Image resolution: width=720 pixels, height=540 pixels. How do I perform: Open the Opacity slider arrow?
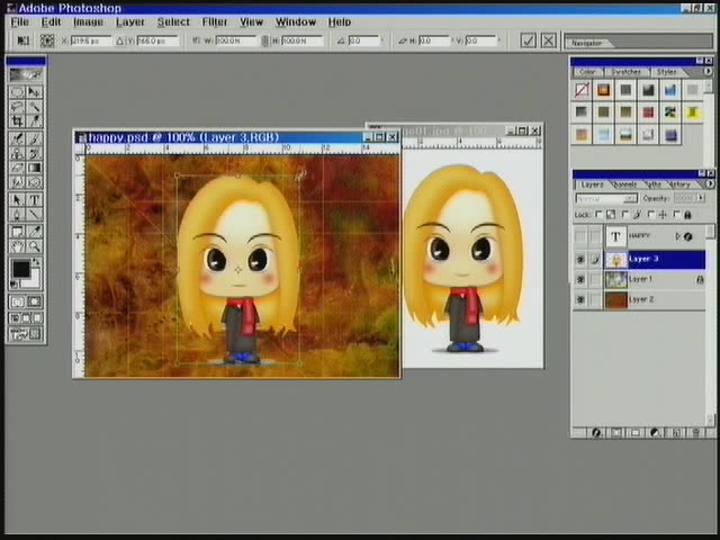701,198
